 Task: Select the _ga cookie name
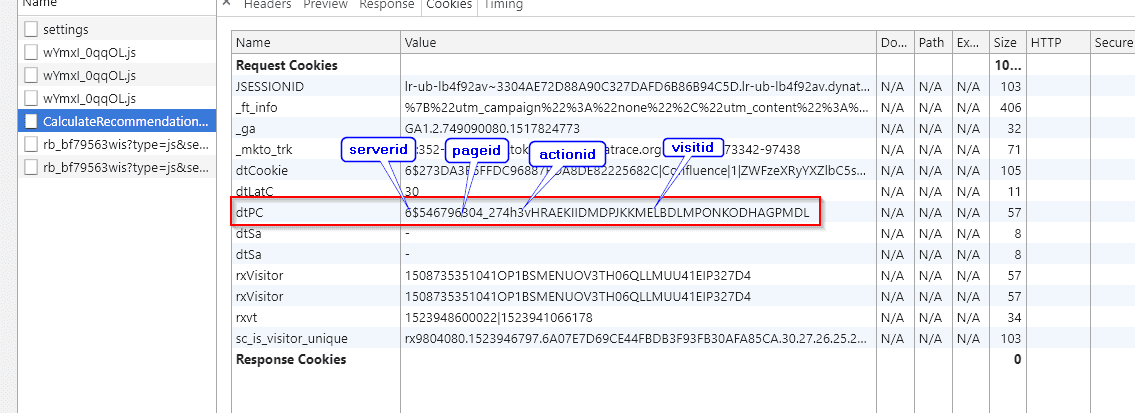coord(246,129)
